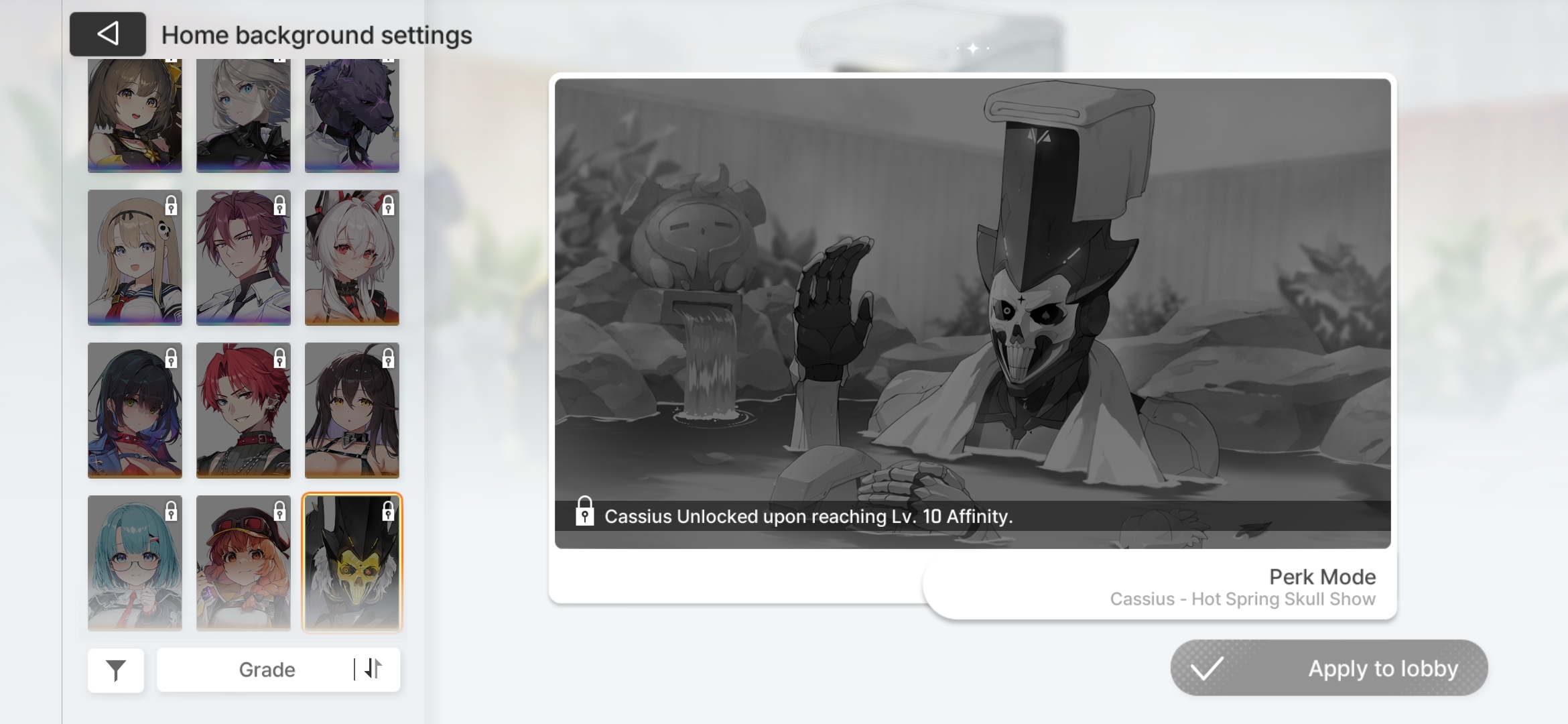Image resolution: width=1568 pixels, height=724 pixels.
Task: Select the orange-haired goggles-cap character thumbnail
Action: coord(243,563)
